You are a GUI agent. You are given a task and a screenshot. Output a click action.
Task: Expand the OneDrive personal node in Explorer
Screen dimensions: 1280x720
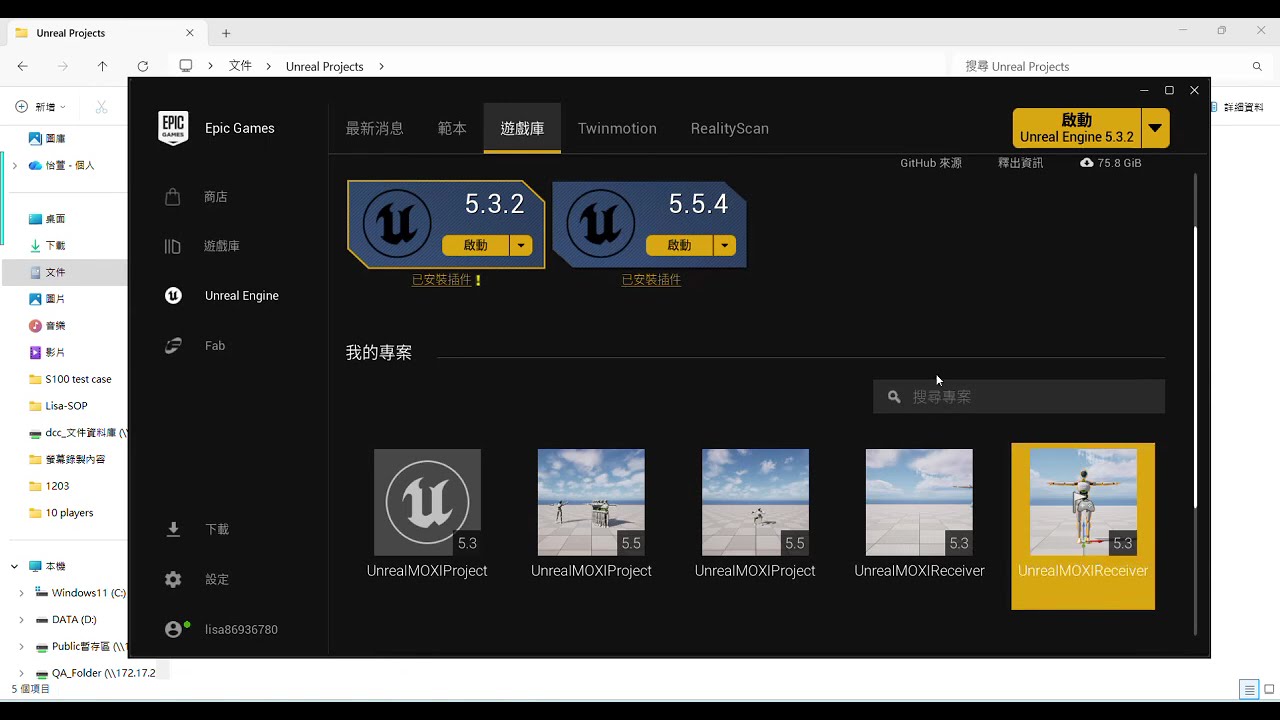(14, 165)
